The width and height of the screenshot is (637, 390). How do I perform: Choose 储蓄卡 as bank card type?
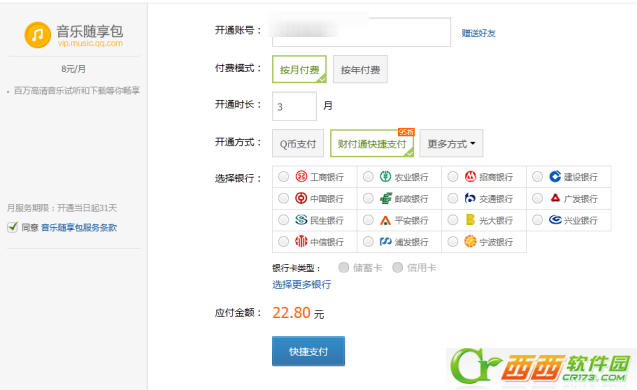click(344, 267)
